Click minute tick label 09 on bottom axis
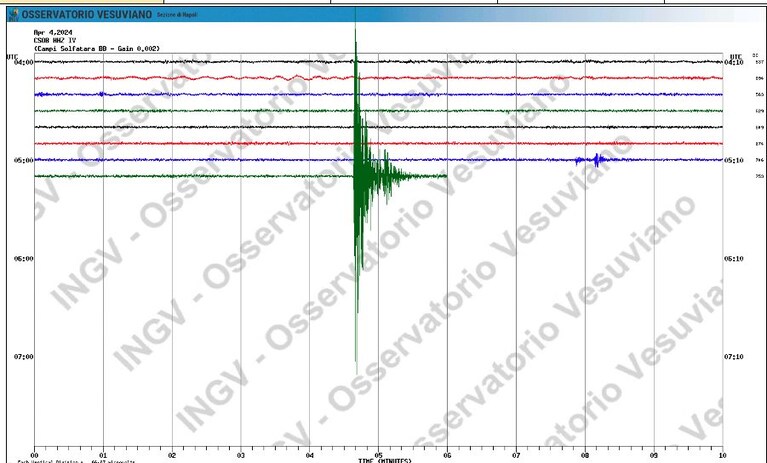Image resolution: width=767 pixels, height=463 pixels. (654, 455)
